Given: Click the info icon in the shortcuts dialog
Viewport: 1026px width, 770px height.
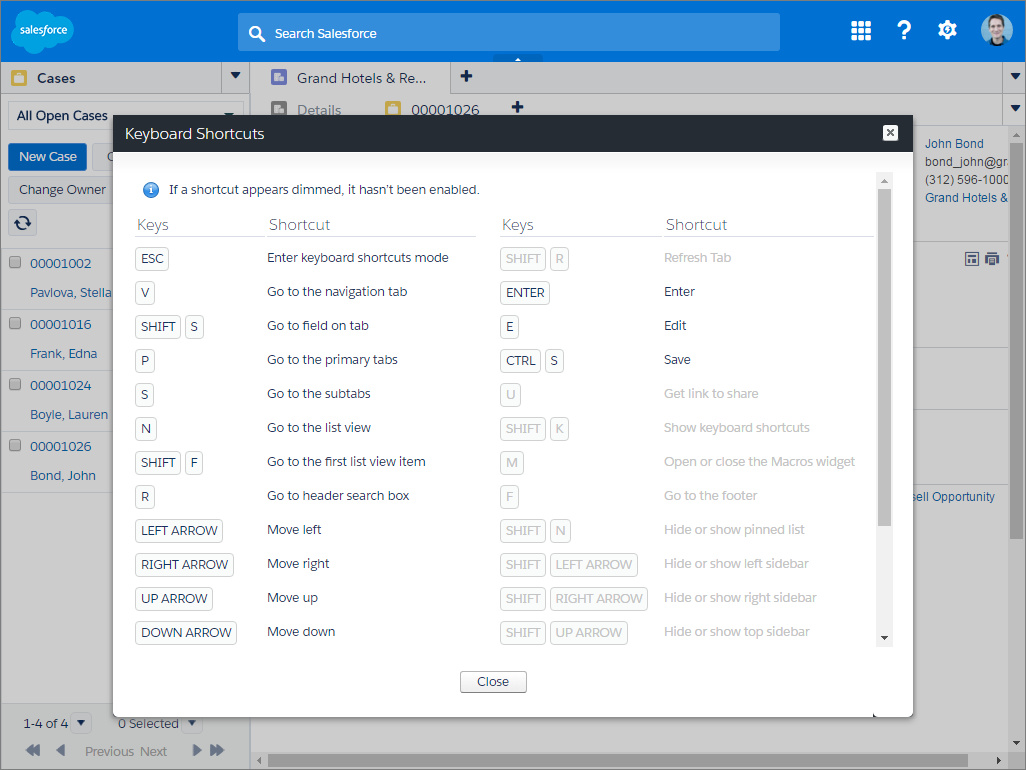Looking at the screenshot, I should point(150,190).
